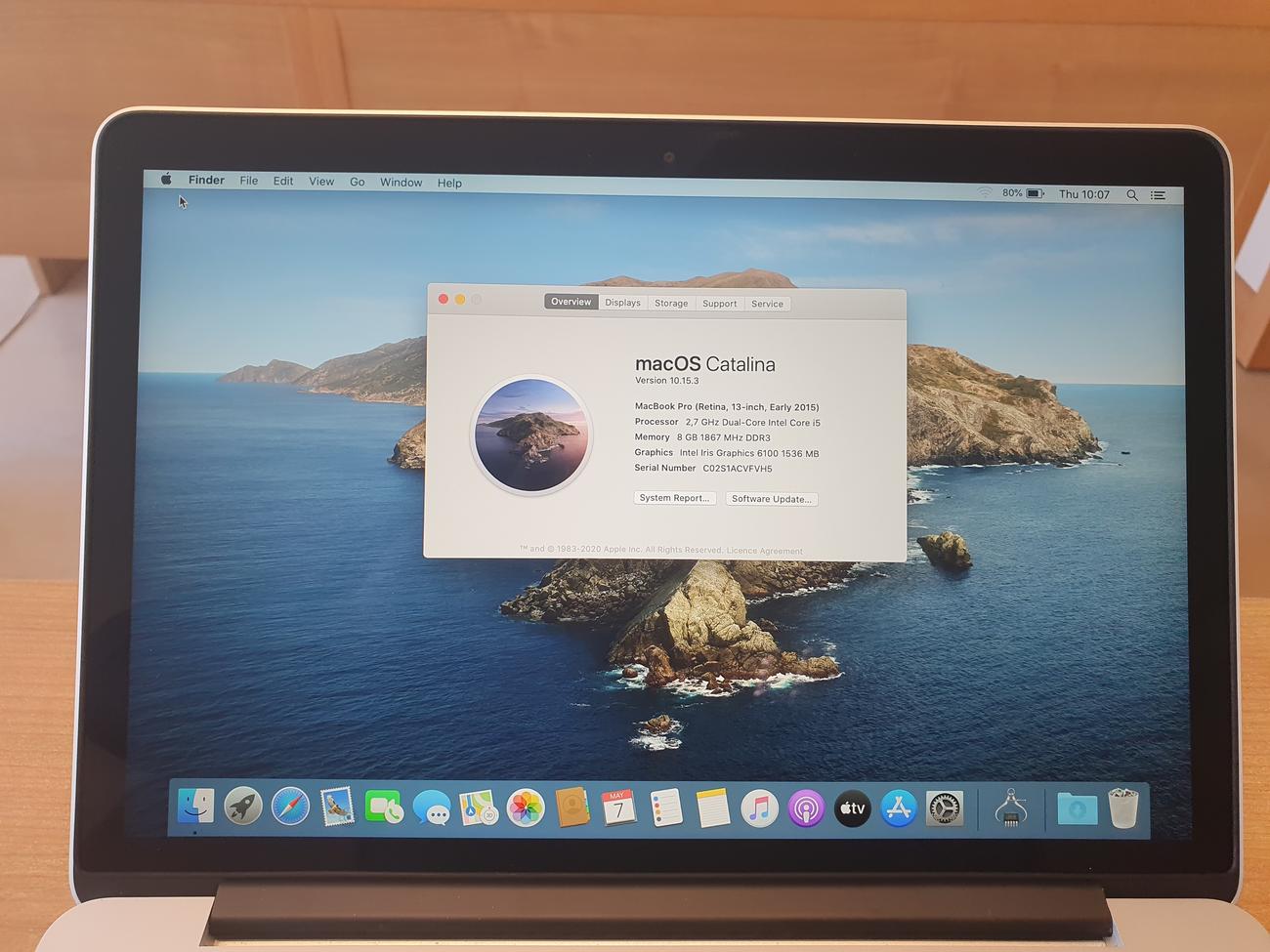Open Messages speech bubble icon
This screenshot has width=1270, height=952.
coord(431,808)
